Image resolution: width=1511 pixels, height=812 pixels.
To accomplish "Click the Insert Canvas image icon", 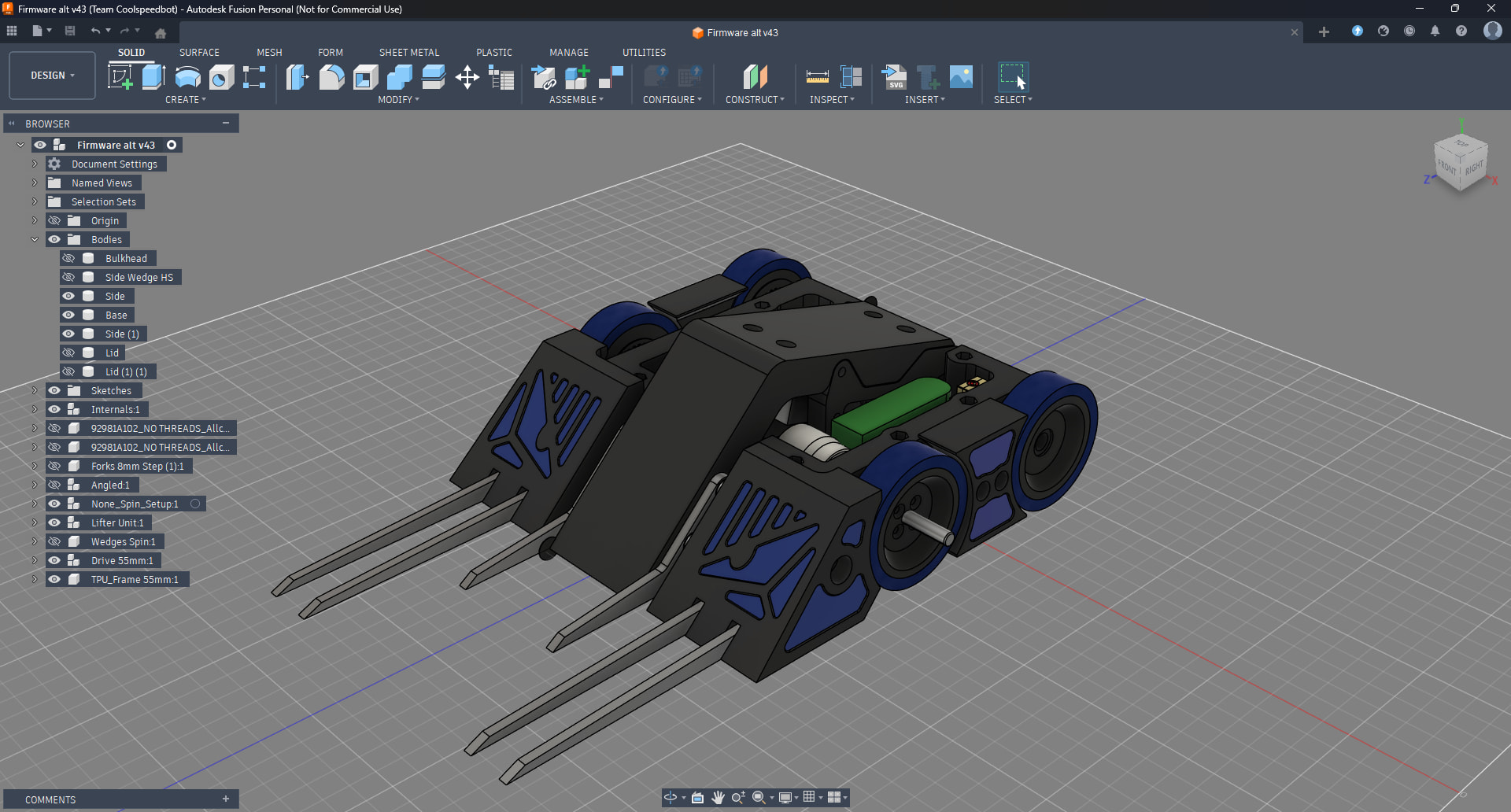I will [x=961, y=77].
